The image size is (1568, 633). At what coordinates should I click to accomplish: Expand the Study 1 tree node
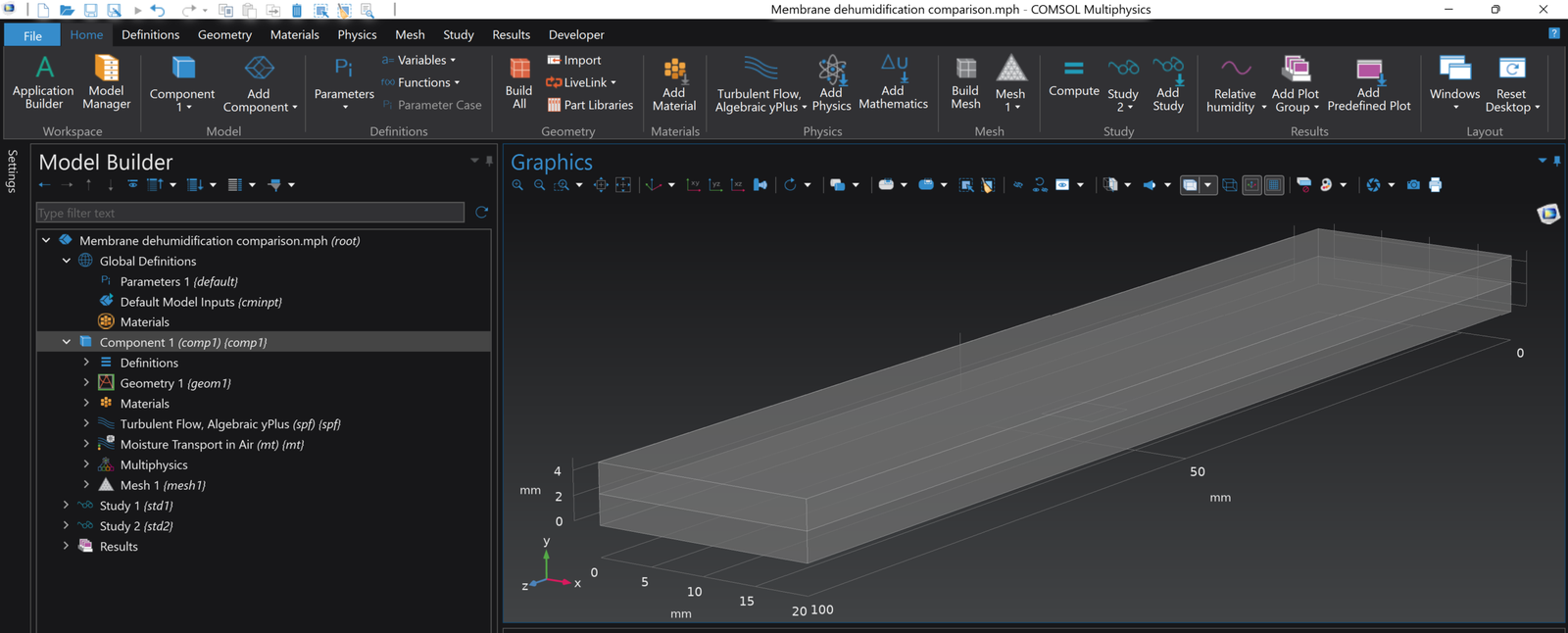(x=66, y=506)
